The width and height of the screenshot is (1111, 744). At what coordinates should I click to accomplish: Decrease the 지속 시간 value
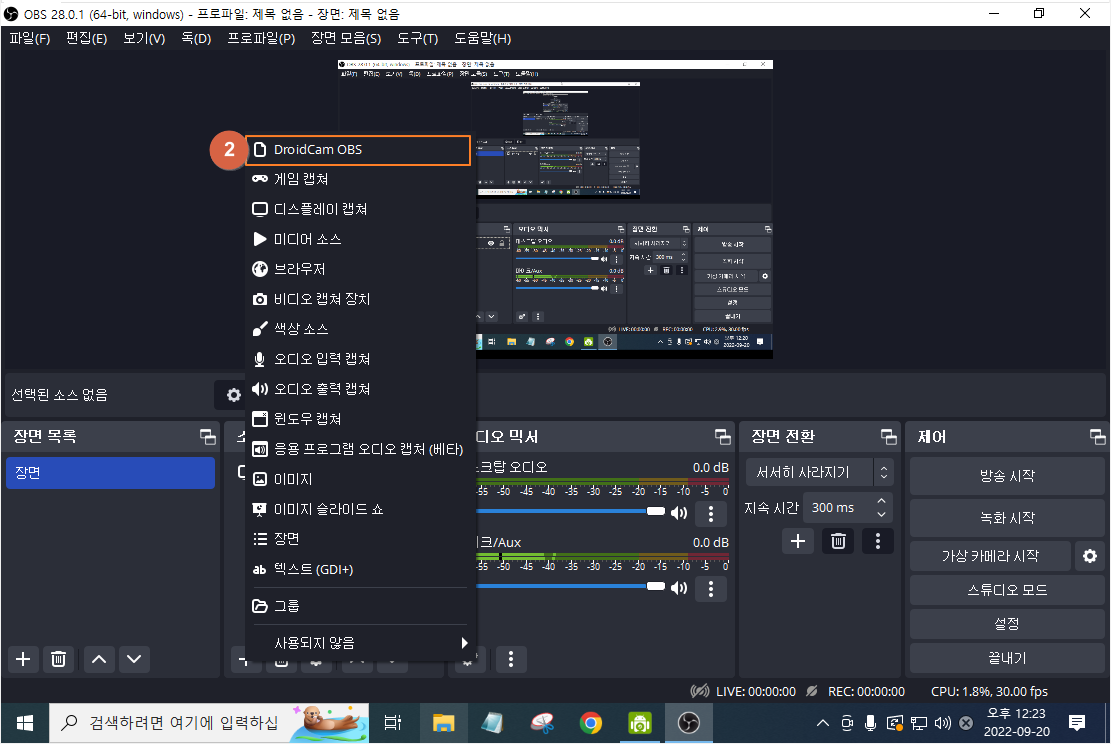point(881,514)
